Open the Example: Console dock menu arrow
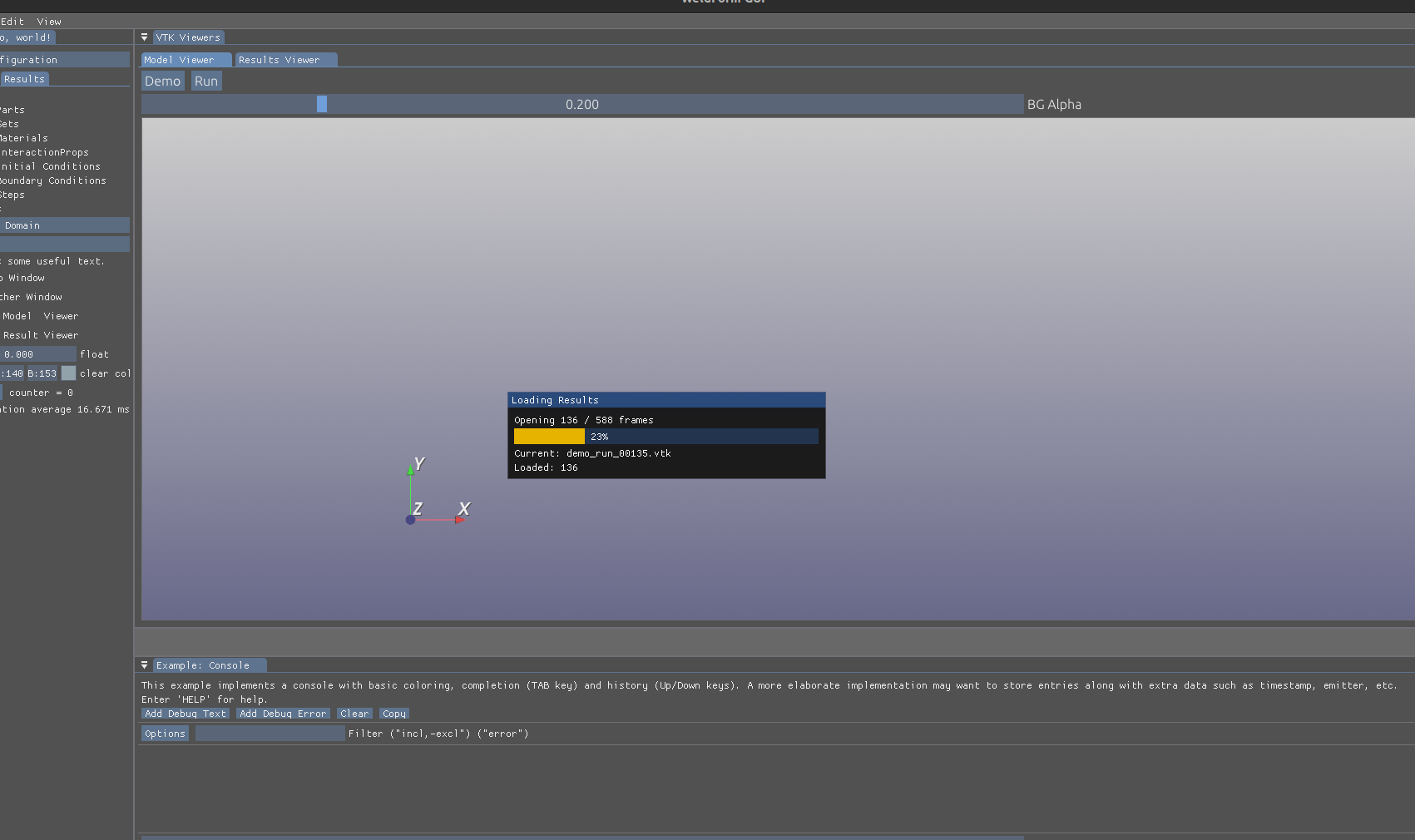 coord(144,665)
